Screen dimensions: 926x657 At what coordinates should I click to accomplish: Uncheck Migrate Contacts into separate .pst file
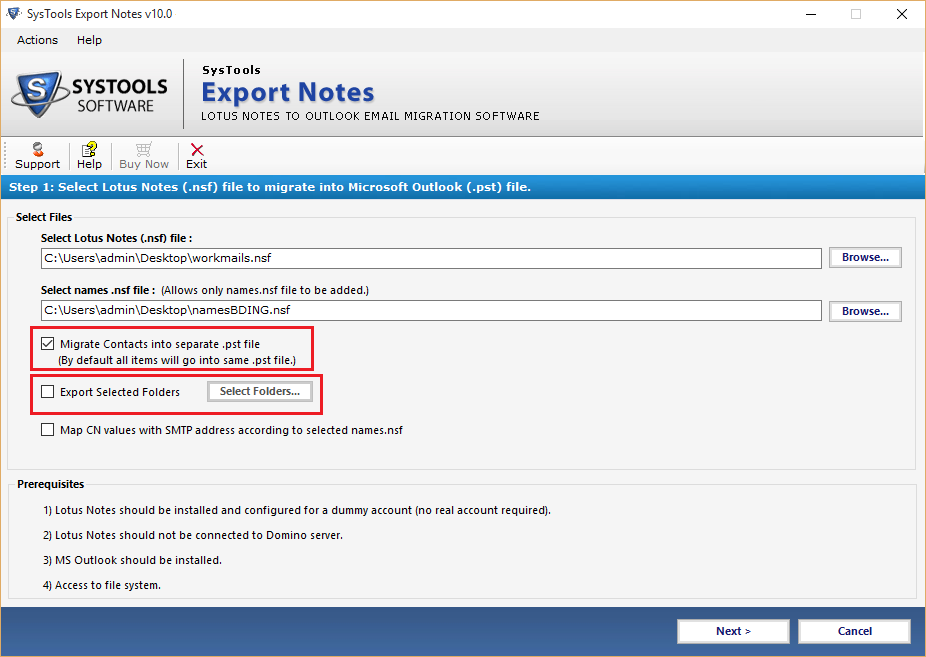48,344
